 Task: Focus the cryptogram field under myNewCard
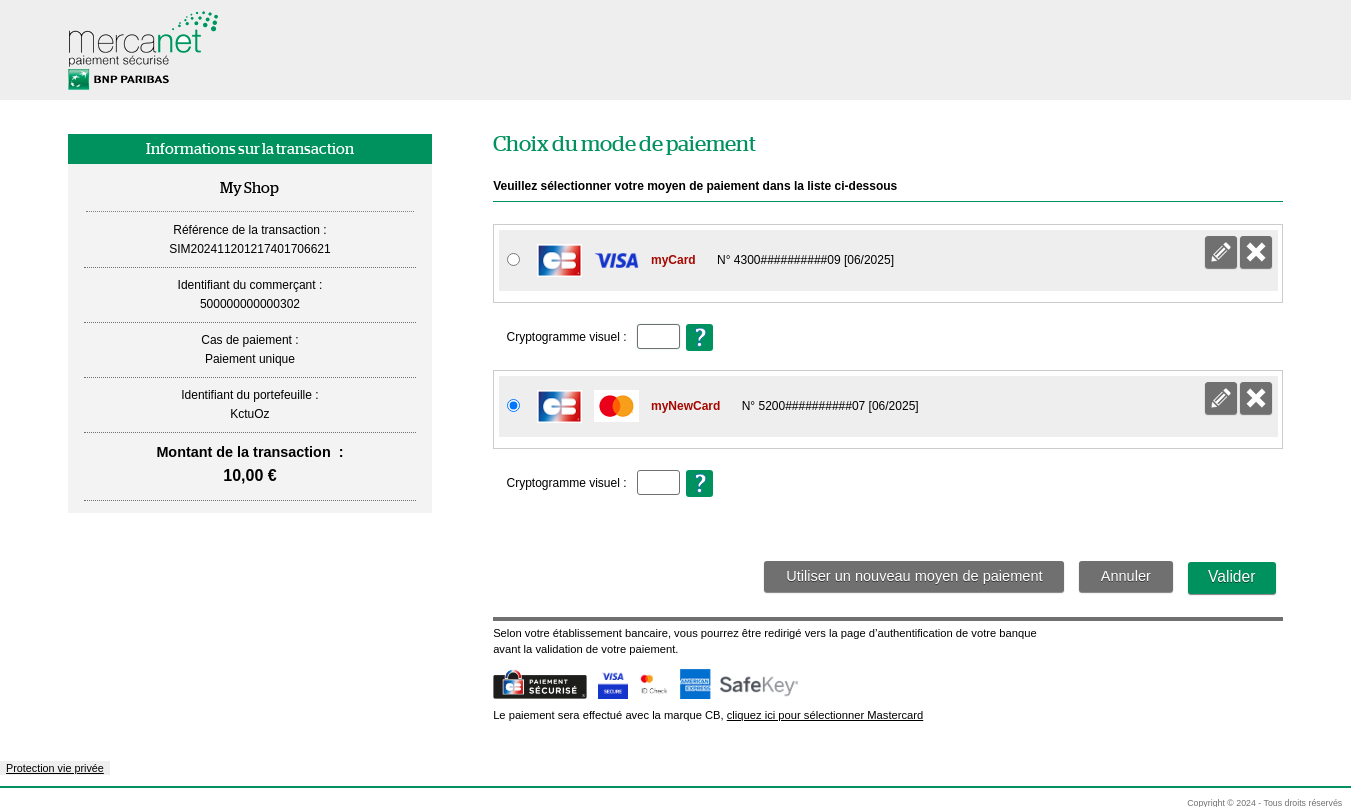[x=658, y=483]
